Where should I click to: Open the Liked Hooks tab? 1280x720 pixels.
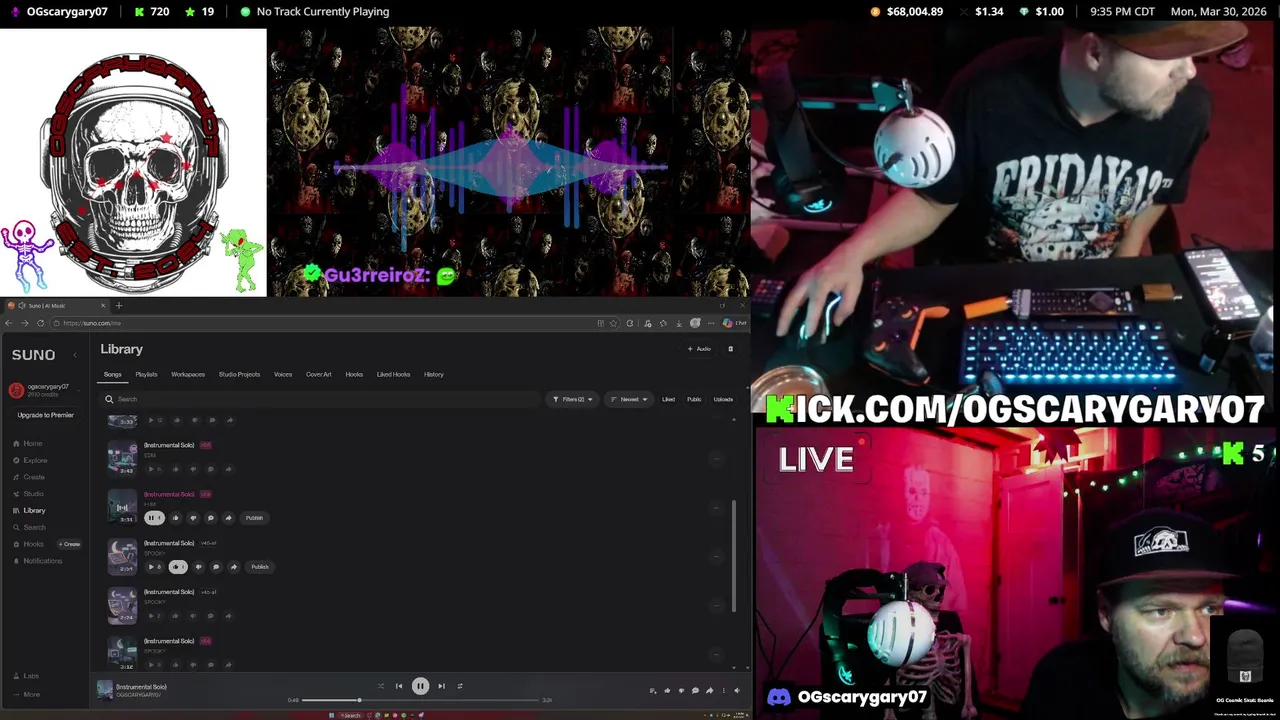(x=393, y=374)
